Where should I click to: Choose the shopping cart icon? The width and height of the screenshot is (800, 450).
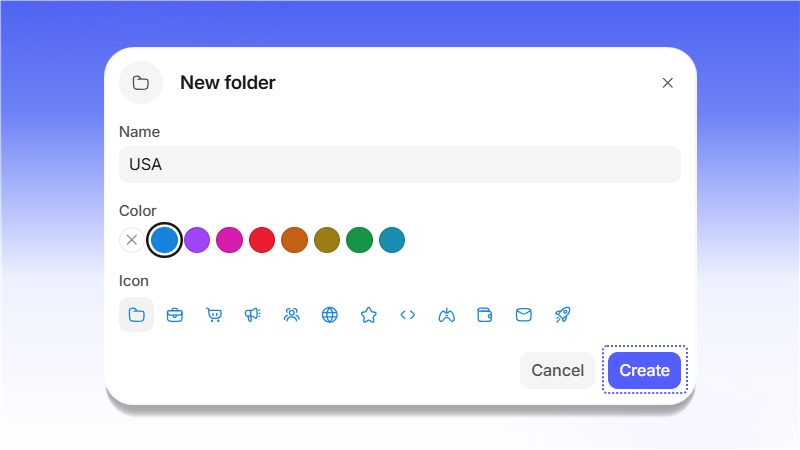pyautogui.click(x=214, y=315)
